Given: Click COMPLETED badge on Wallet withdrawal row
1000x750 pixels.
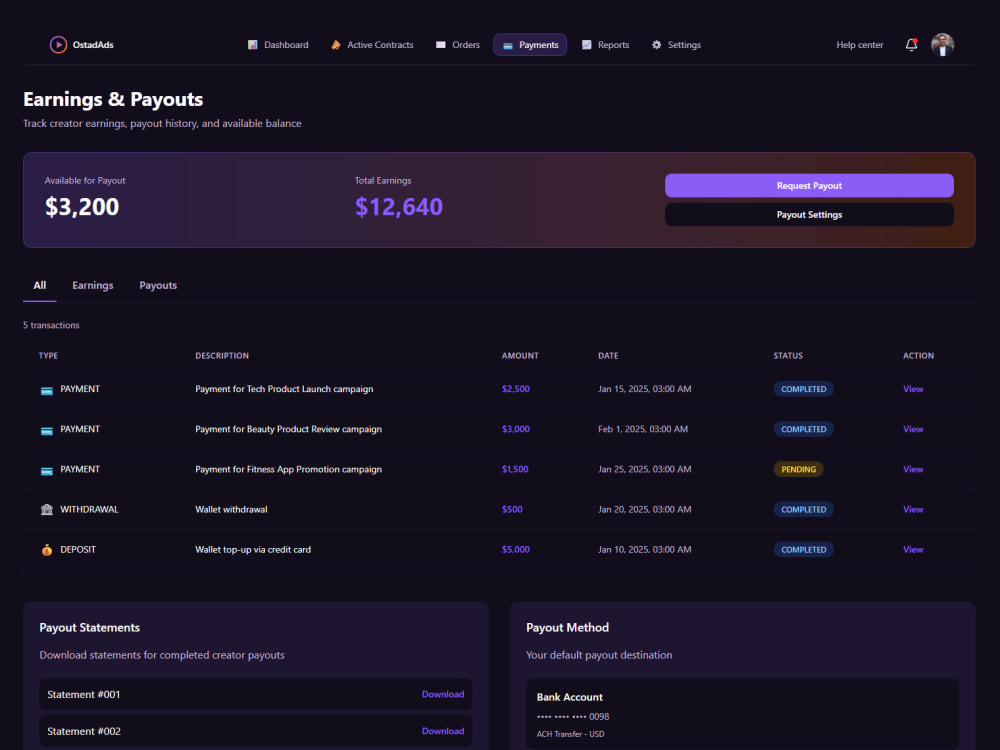Looking at the screenshot, I should tap(804, 510).
